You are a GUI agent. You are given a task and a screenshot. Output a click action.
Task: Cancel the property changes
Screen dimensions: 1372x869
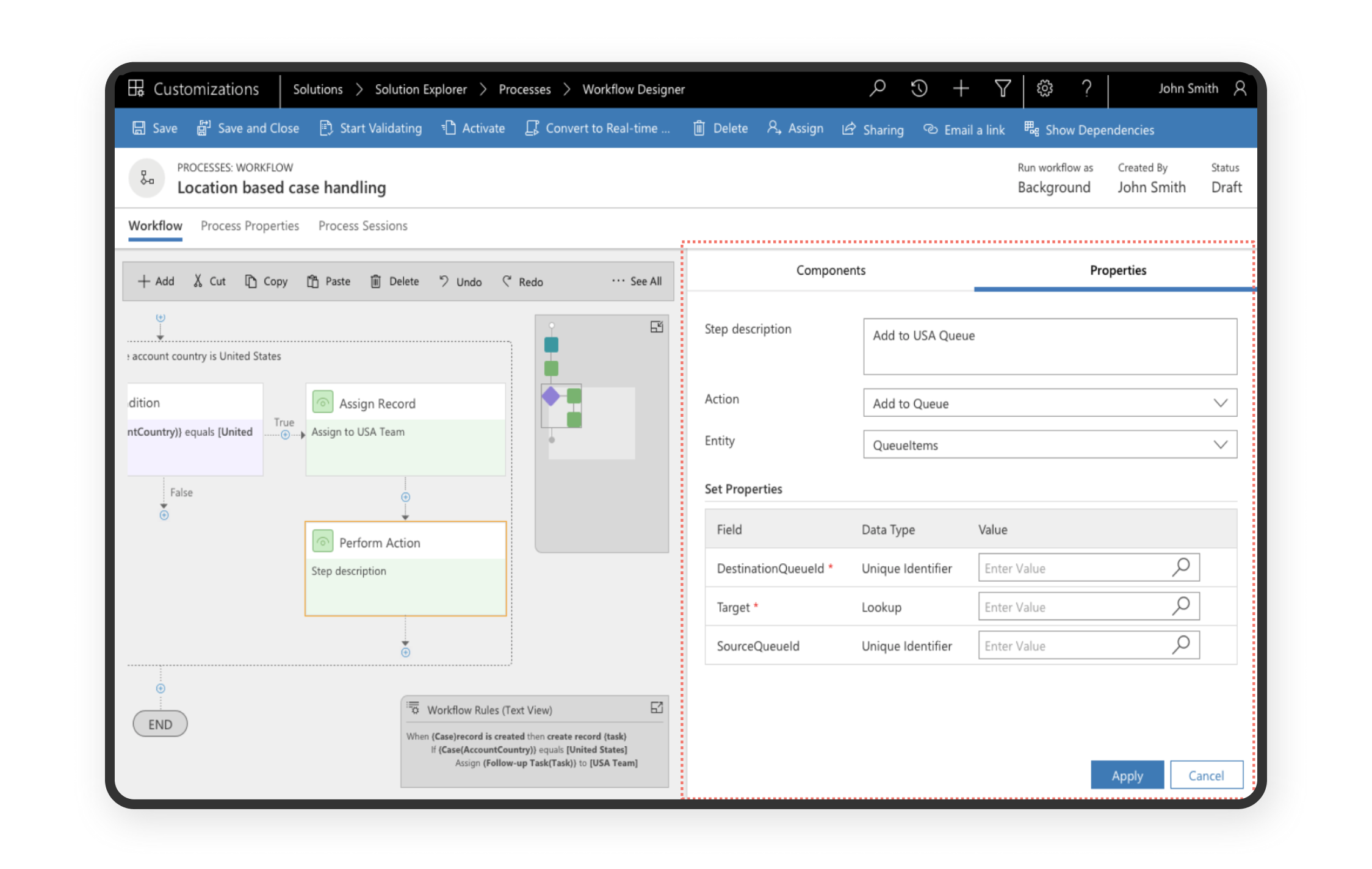click(x=1206, y=775)
